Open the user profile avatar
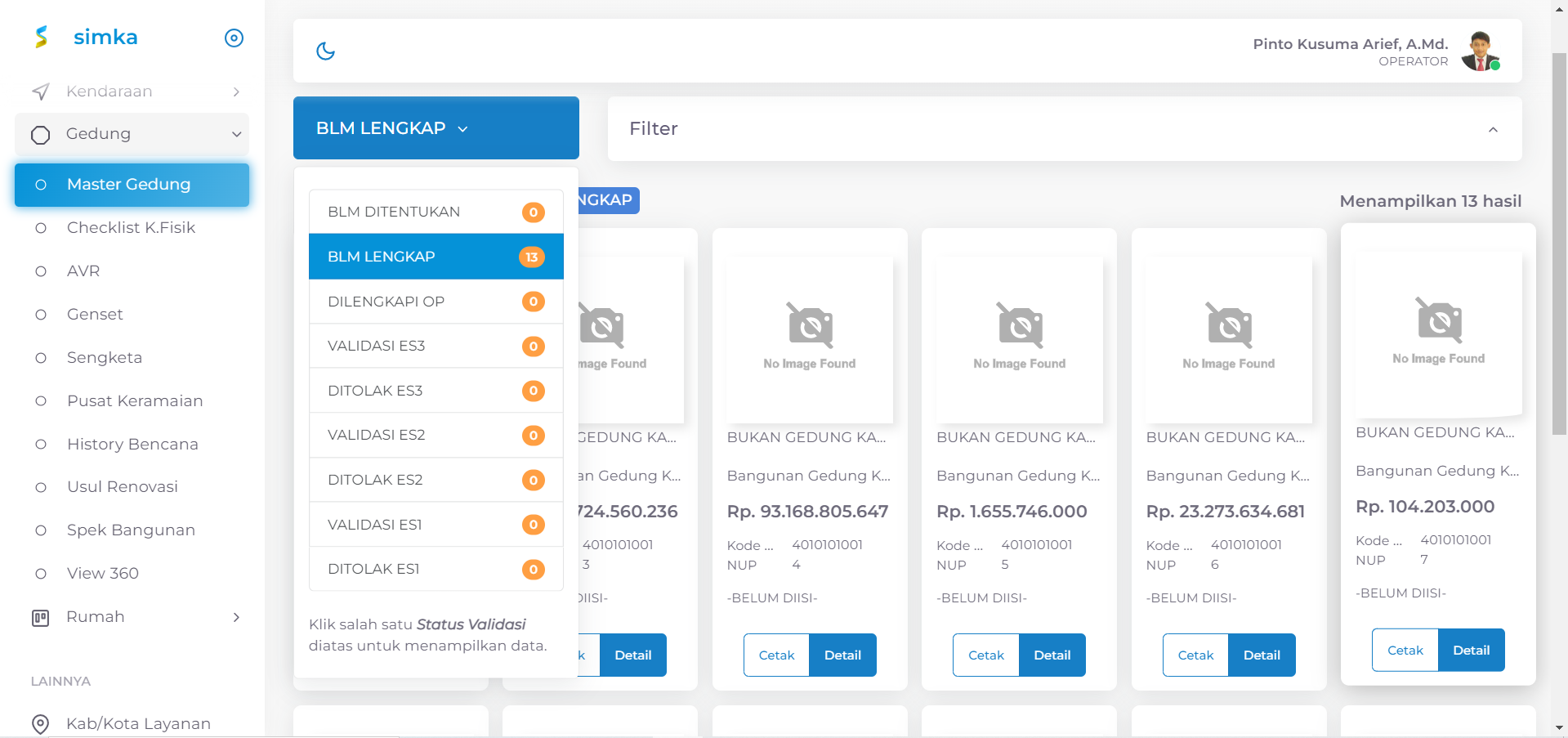 coord(1480,51)
